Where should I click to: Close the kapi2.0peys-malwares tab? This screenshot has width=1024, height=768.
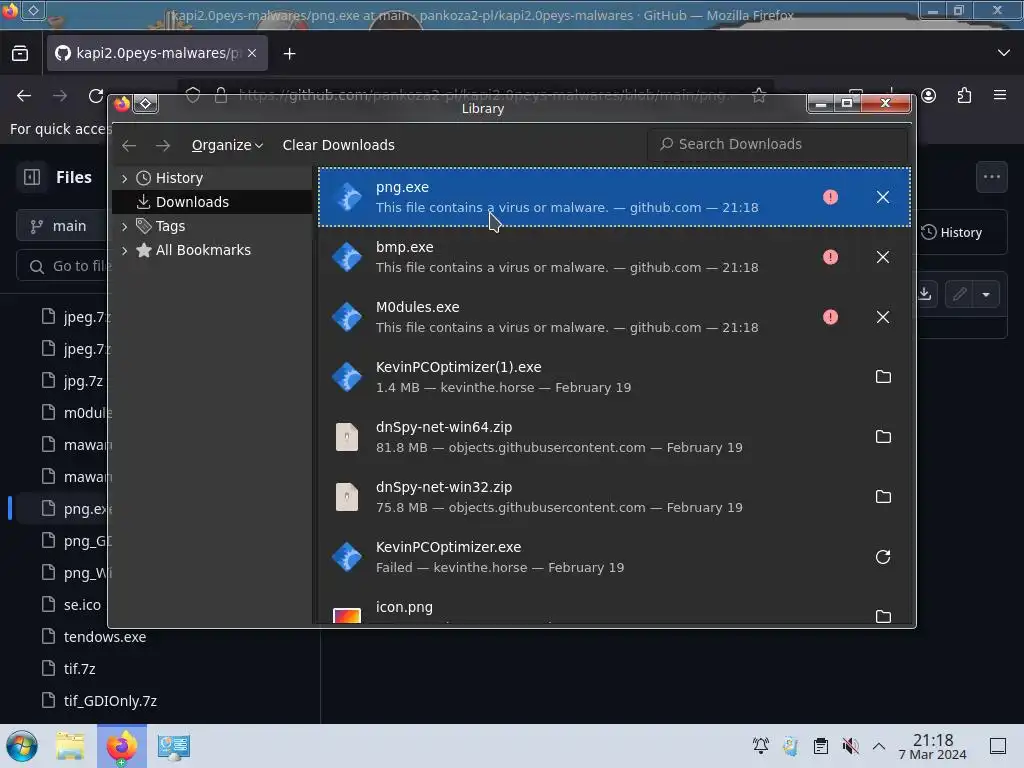(x=252, y=53)
